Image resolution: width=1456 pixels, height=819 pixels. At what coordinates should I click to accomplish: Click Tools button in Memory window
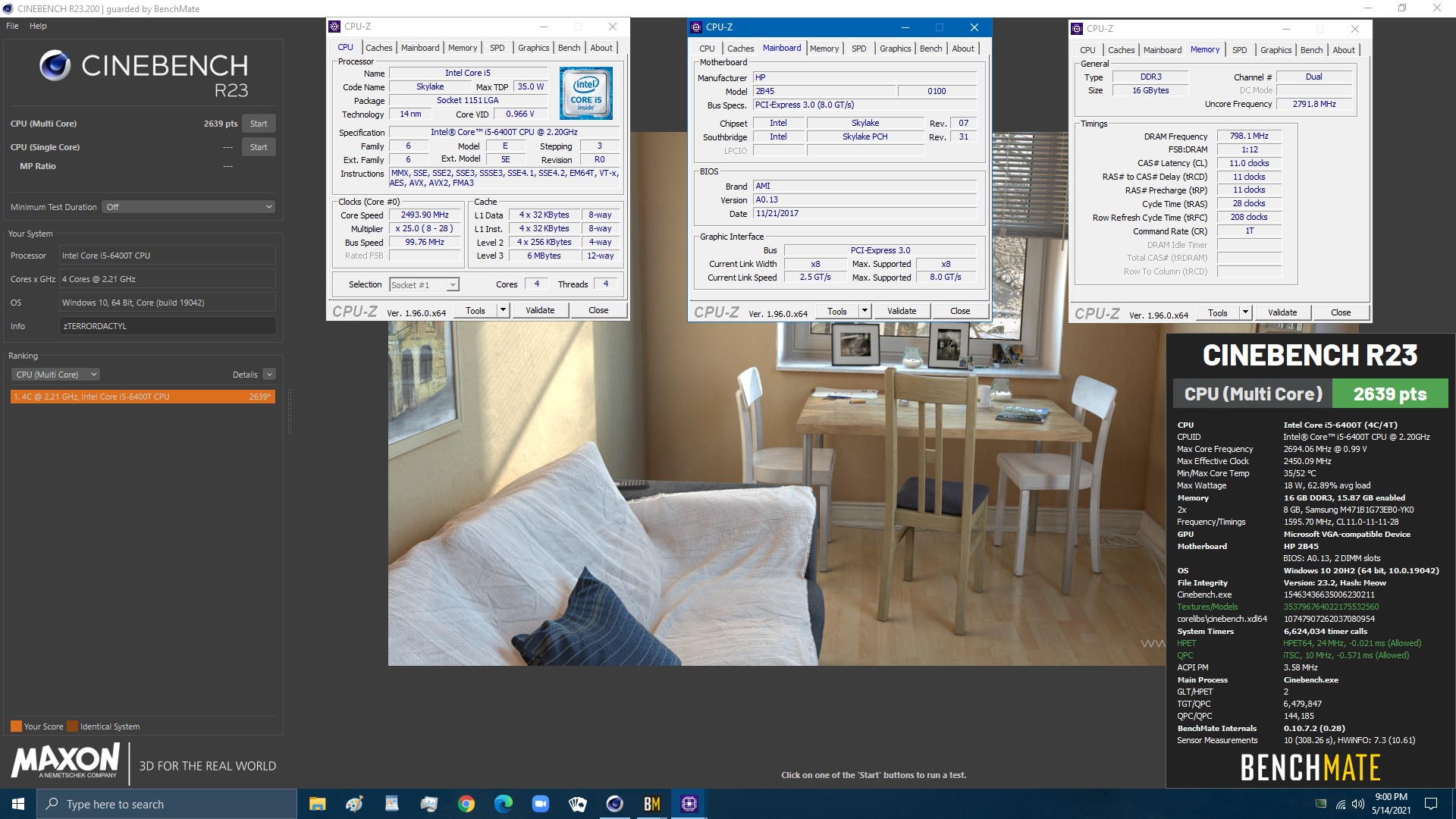click(x=1218, y=312)
